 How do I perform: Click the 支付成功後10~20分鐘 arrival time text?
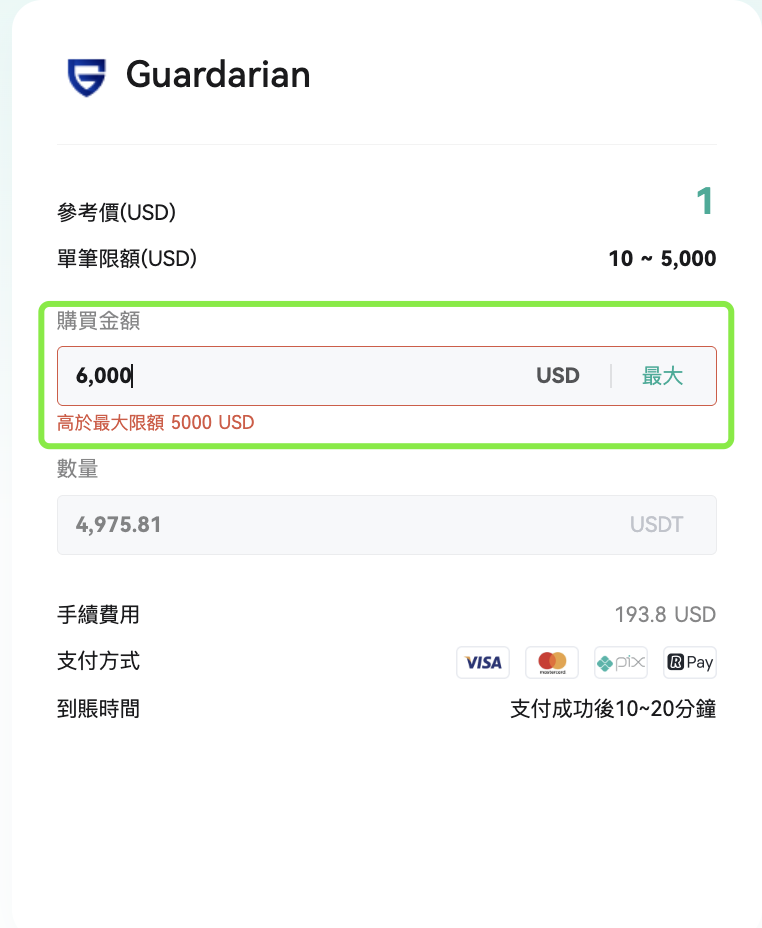(613, 708)
